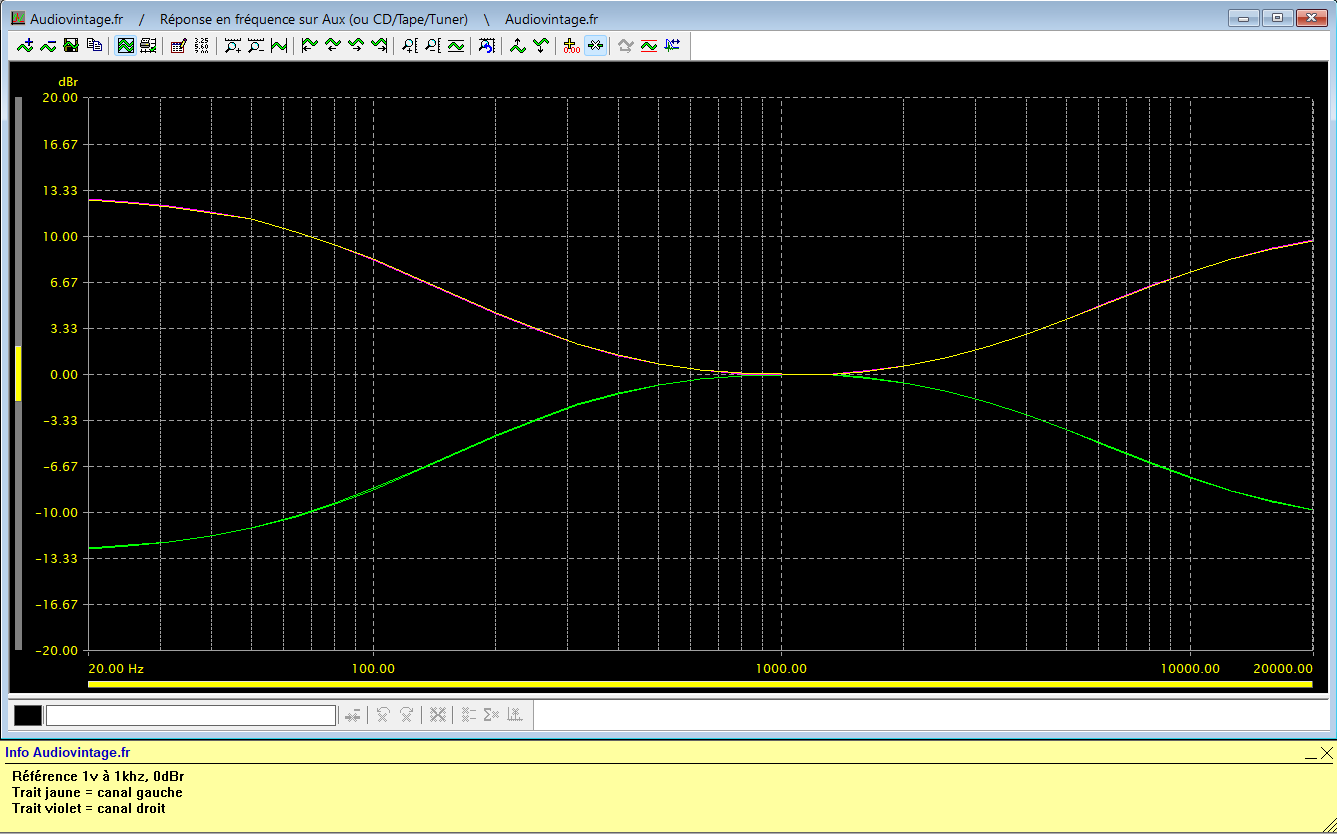Click the copy graph icon
This screenshot has height=834, width=1337.
pyautogui.click(x=94, y=45)
